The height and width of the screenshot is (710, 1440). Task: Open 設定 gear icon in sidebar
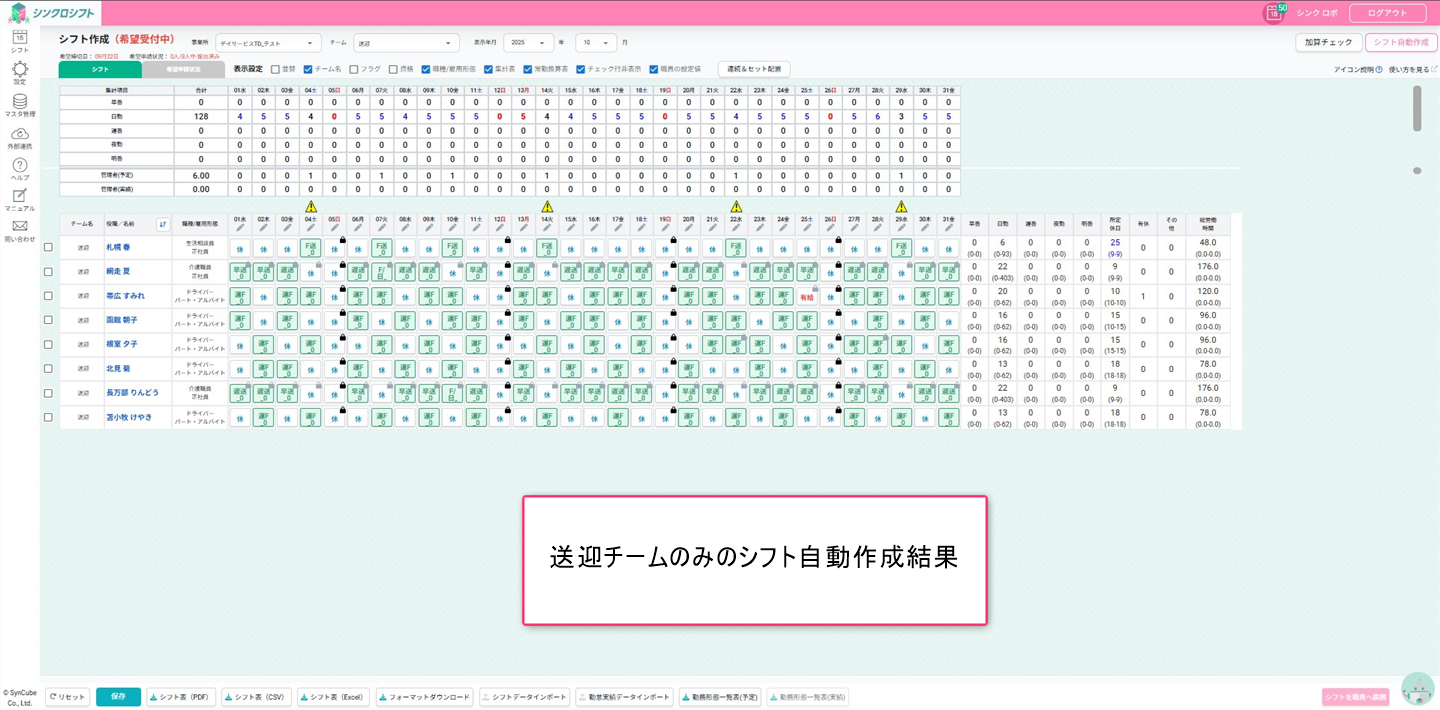[19, 69]
